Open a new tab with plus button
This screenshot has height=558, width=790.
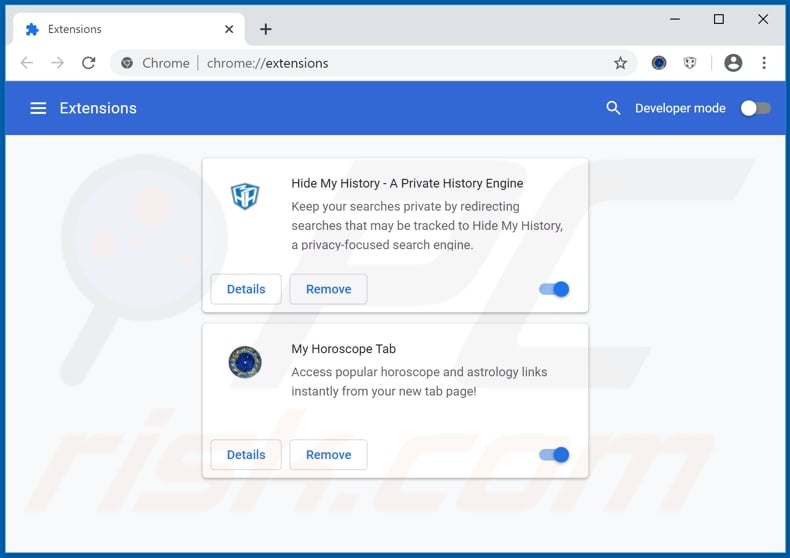(x=266, y=29)
